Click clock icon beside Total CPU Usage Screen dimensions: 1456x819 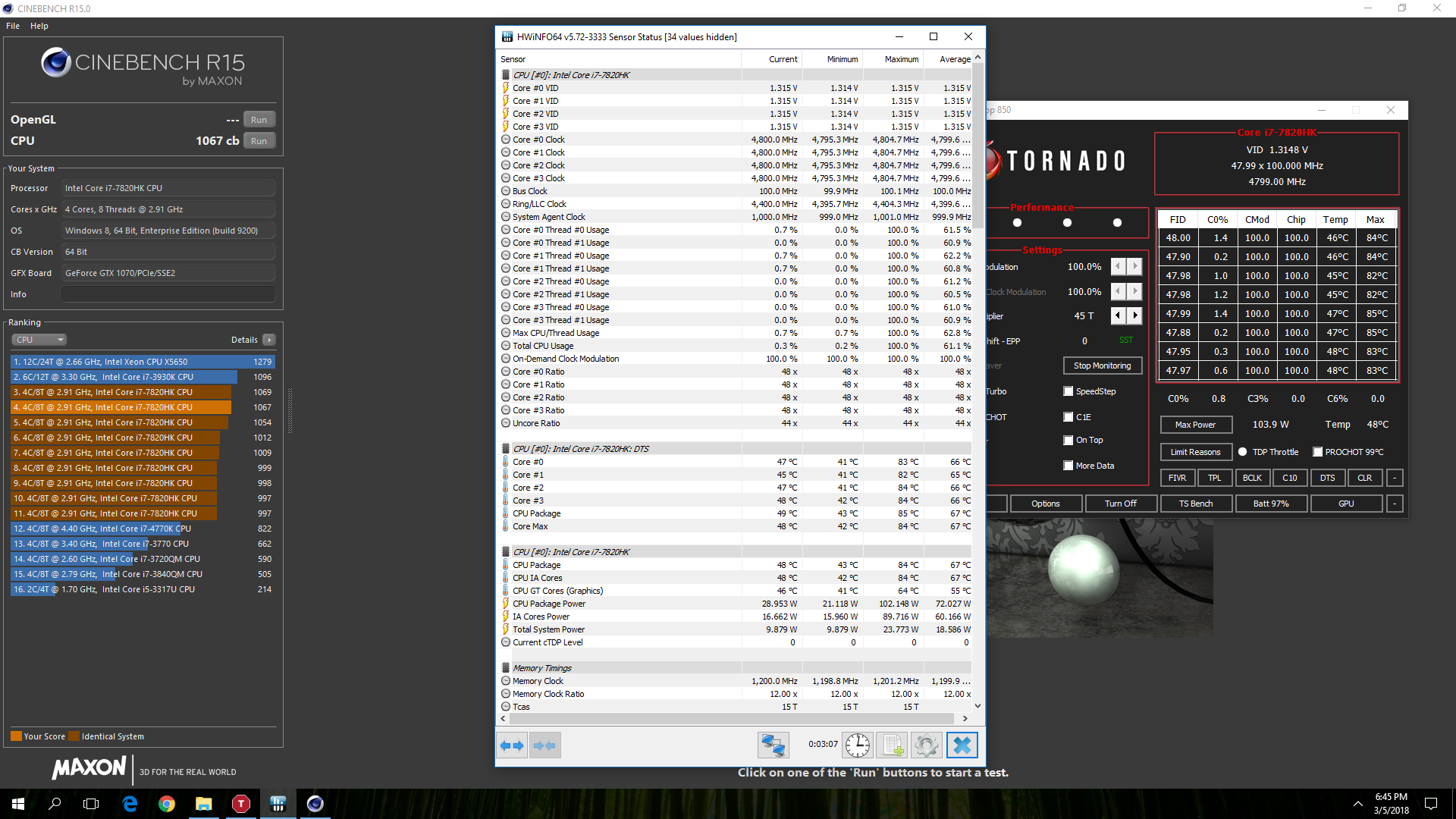click(x=506, y=346)
